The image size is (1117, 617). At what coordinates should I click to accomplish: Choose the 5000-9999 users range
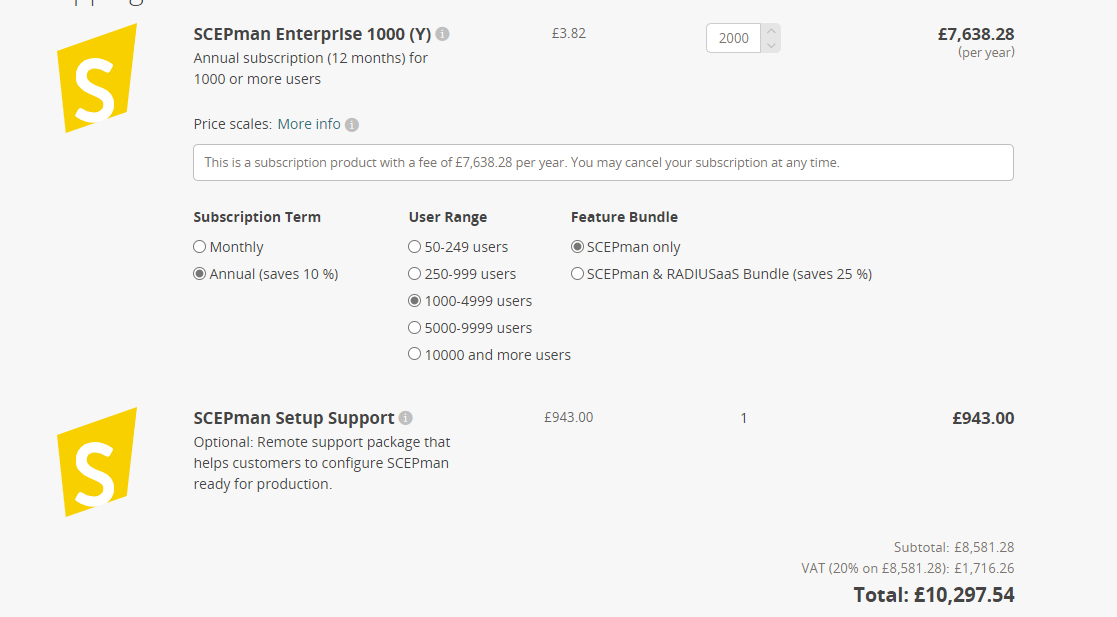tap(414, 327)
